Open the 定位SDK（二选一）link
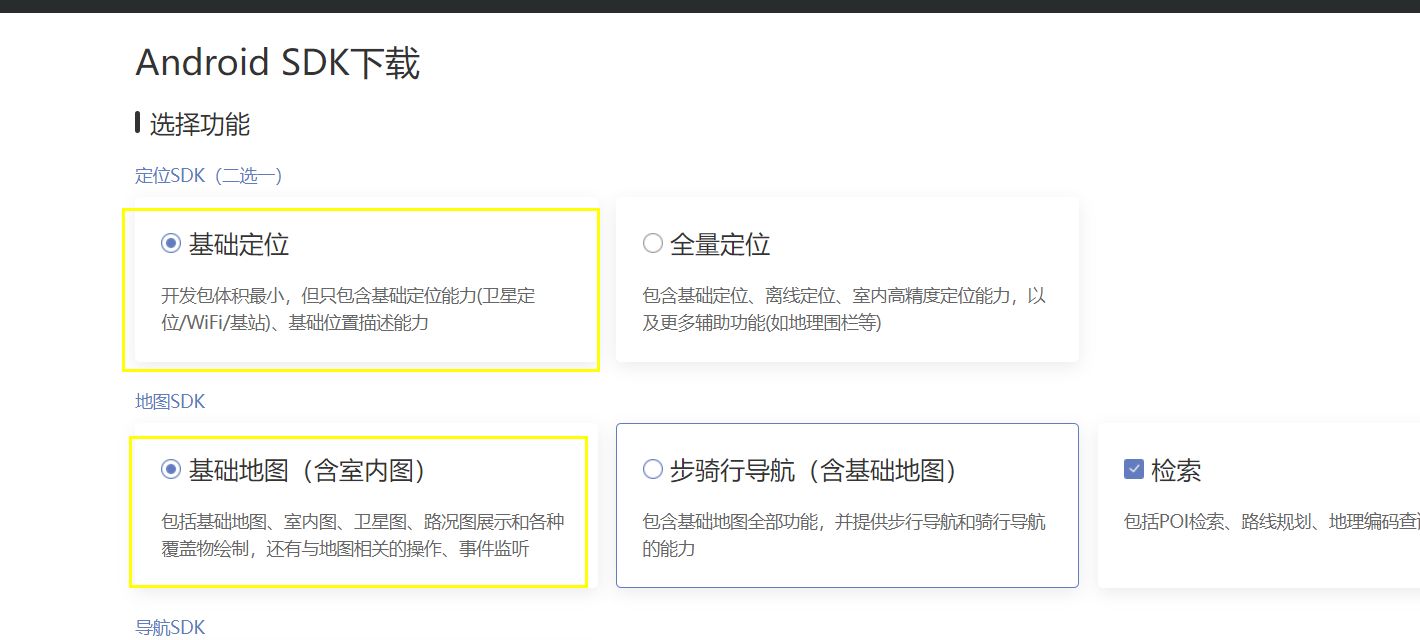The image size is (1420, 640). pyautogui.click(x=208, y=175)
